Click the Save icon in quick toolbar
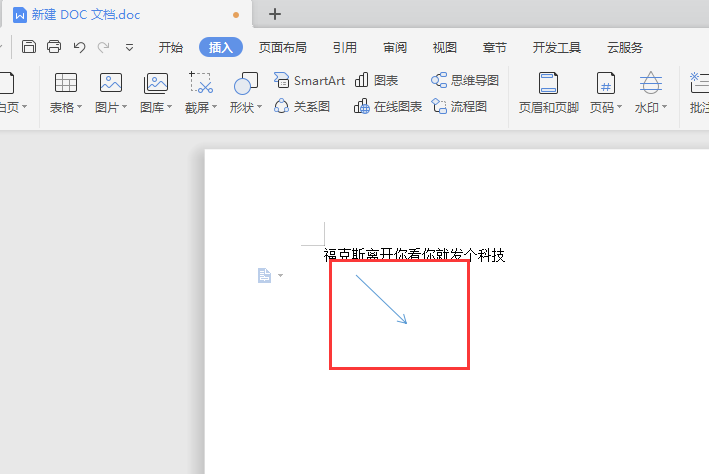This screenshot has width=709, height=474. tap(29, 47)
